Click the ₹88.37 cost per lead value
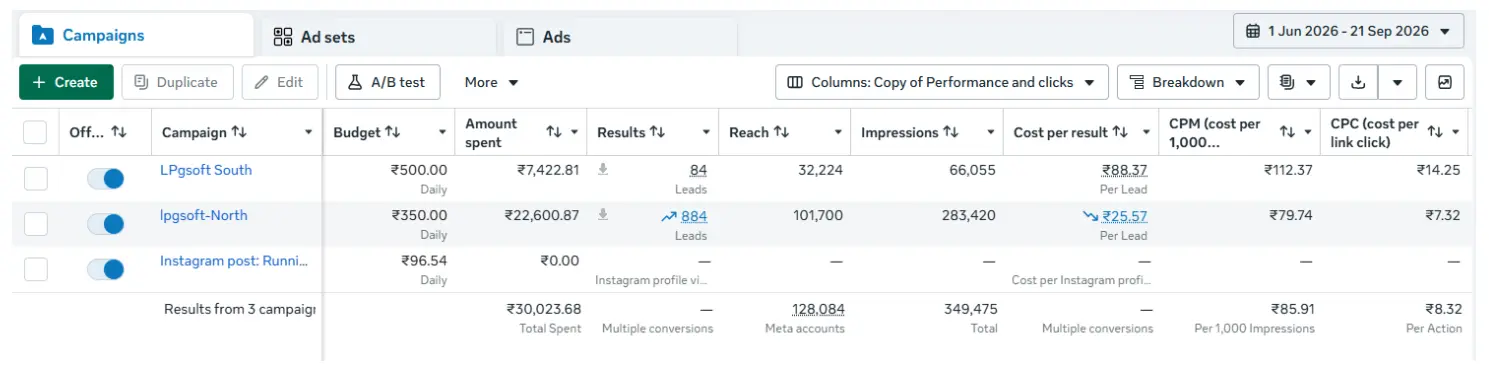The height and width of the screenshot is (371, 1489). point(1125,170)
